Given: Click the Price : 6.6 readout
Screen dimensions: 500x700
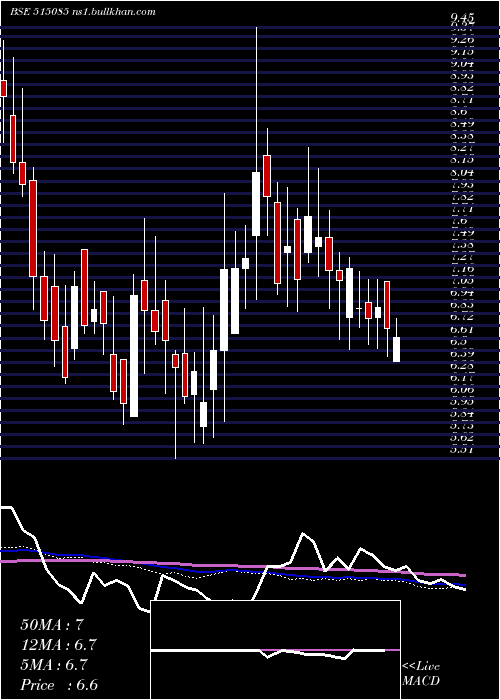Looking at the screenshot, I should tap(59, 685).
